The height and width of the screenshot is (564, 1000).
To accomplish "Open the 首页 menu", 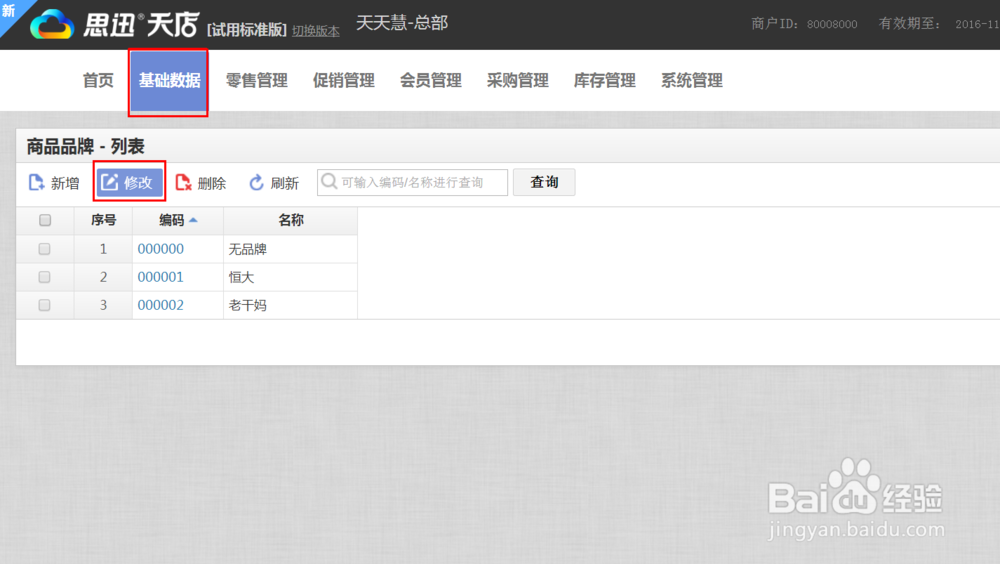I will (98, 80).
